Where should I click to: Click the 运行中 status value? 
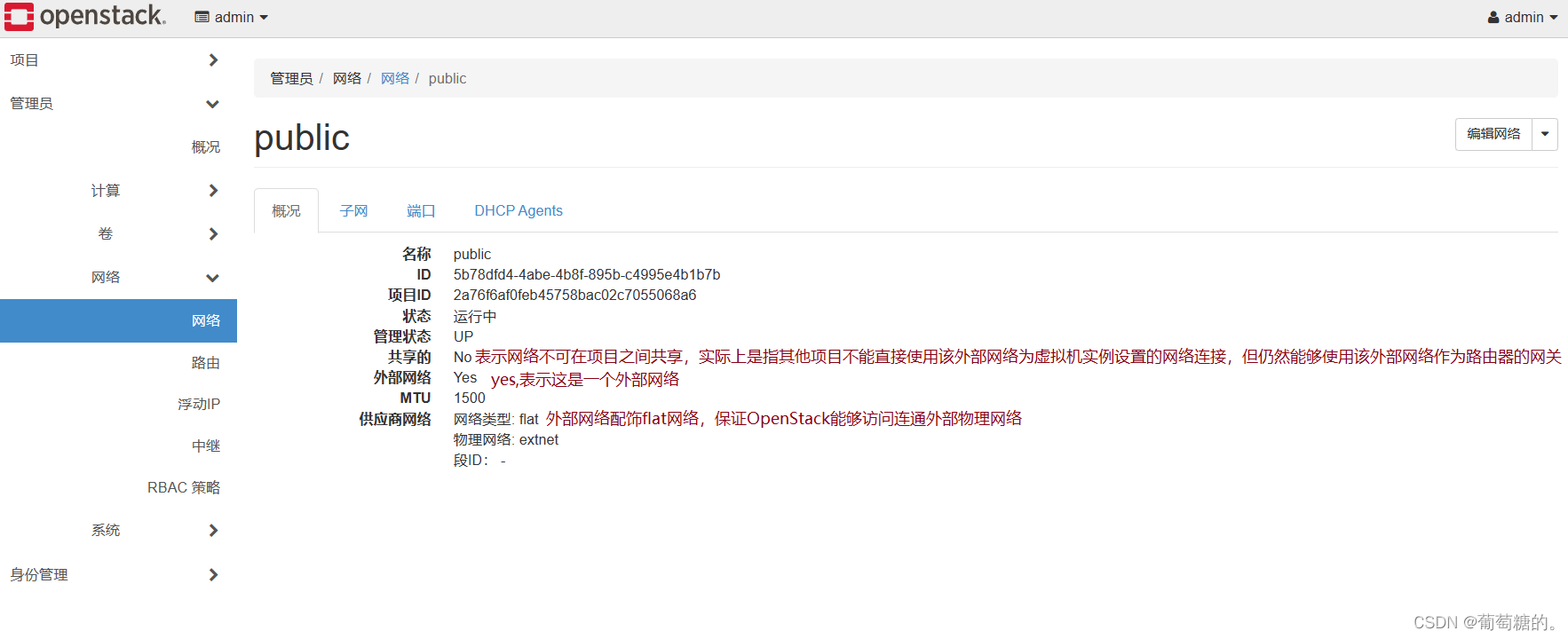click(x=475, y=317)
